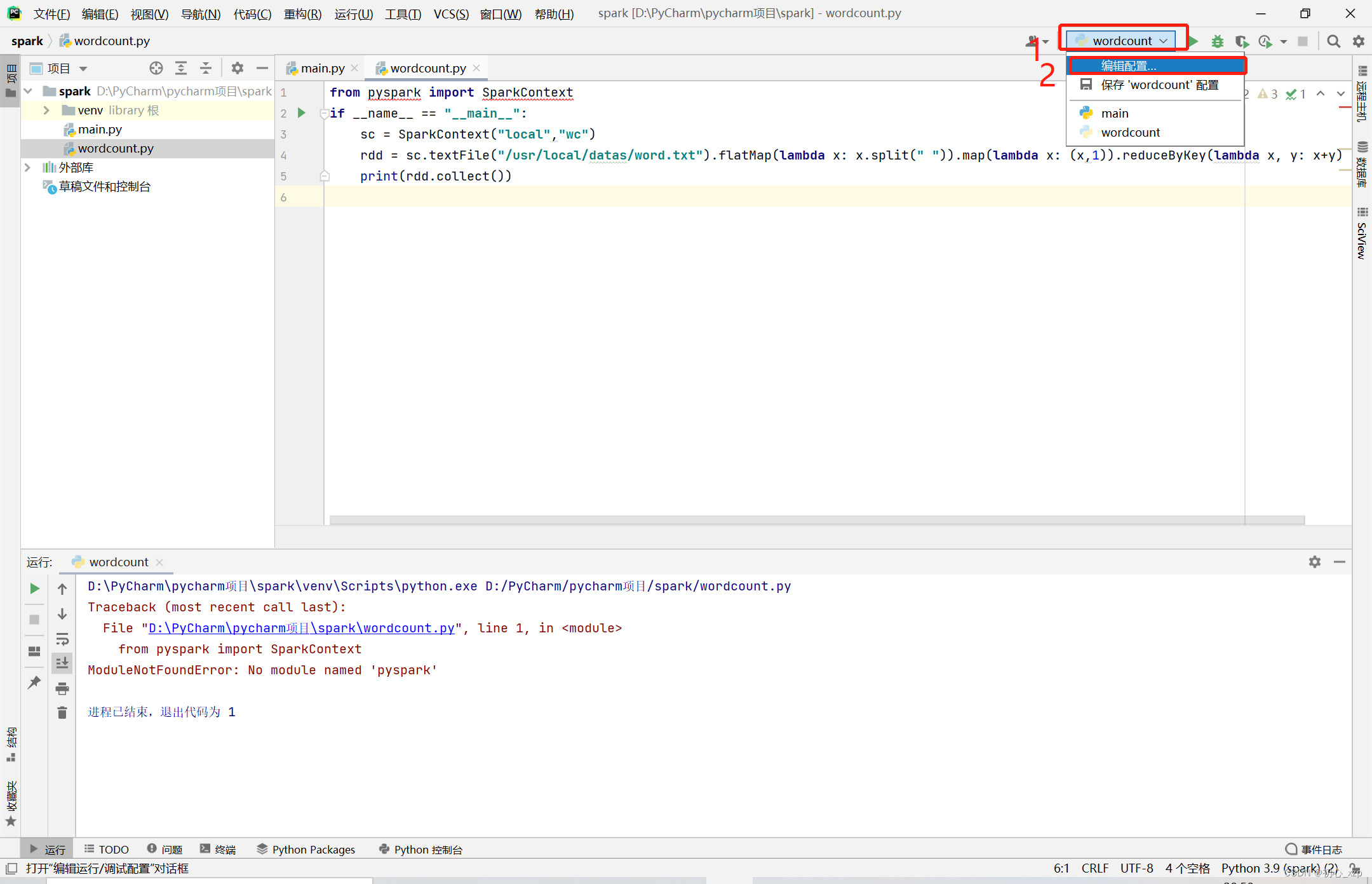The width and height of the screenshot is (1372, 884).
Task: Open the 运行(U) menu
Action: coord(354,14)
